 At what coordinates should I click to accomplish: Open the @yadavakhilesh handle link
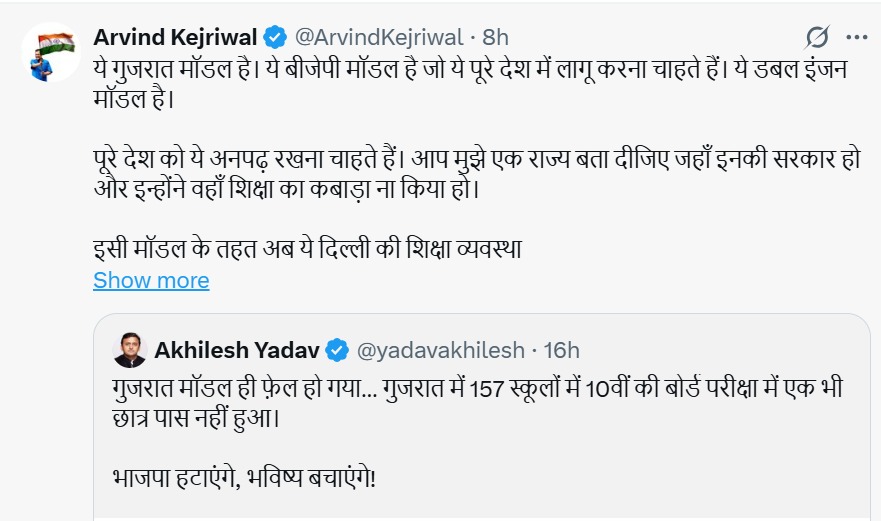click(x=441, y=350)
